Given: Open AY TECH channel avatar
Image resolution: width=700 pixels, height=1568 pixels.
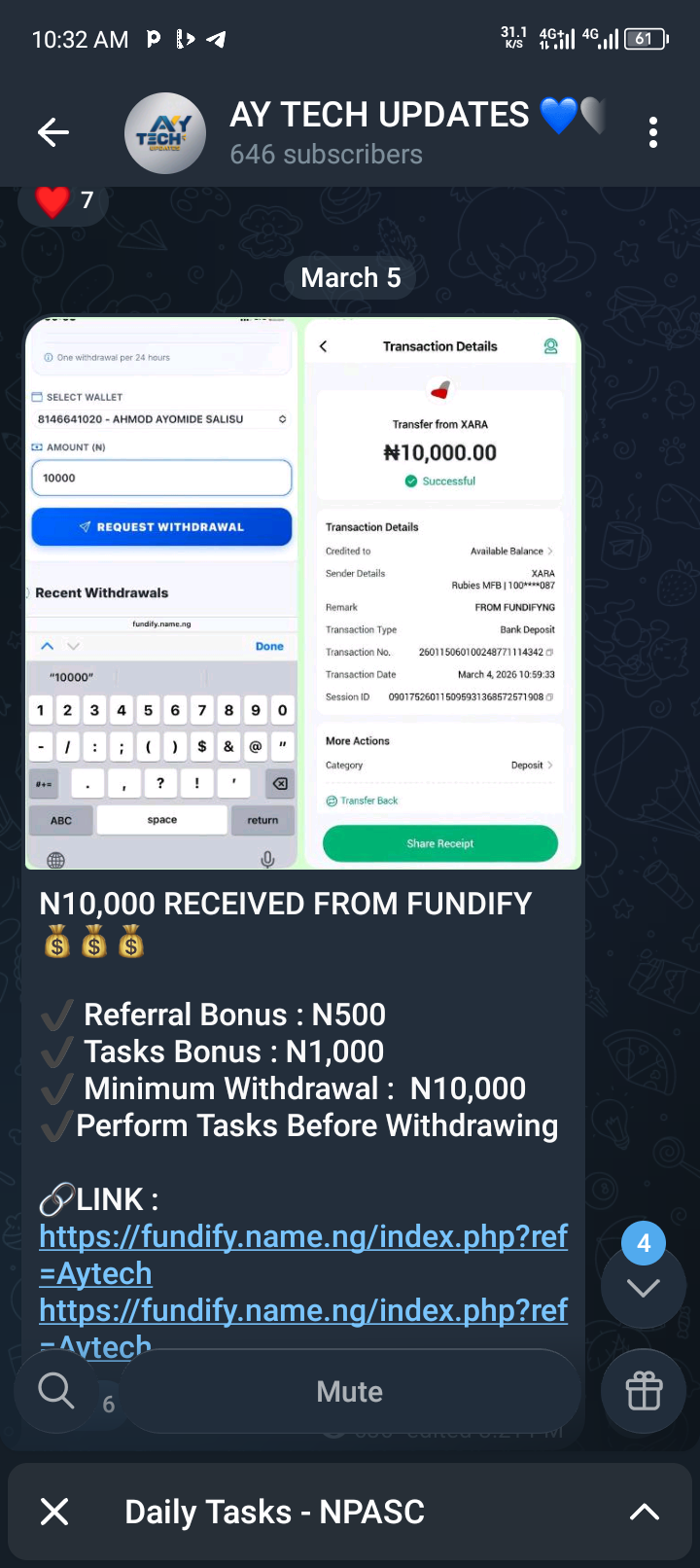Looking at the screenshot, I should click(165, 133).
